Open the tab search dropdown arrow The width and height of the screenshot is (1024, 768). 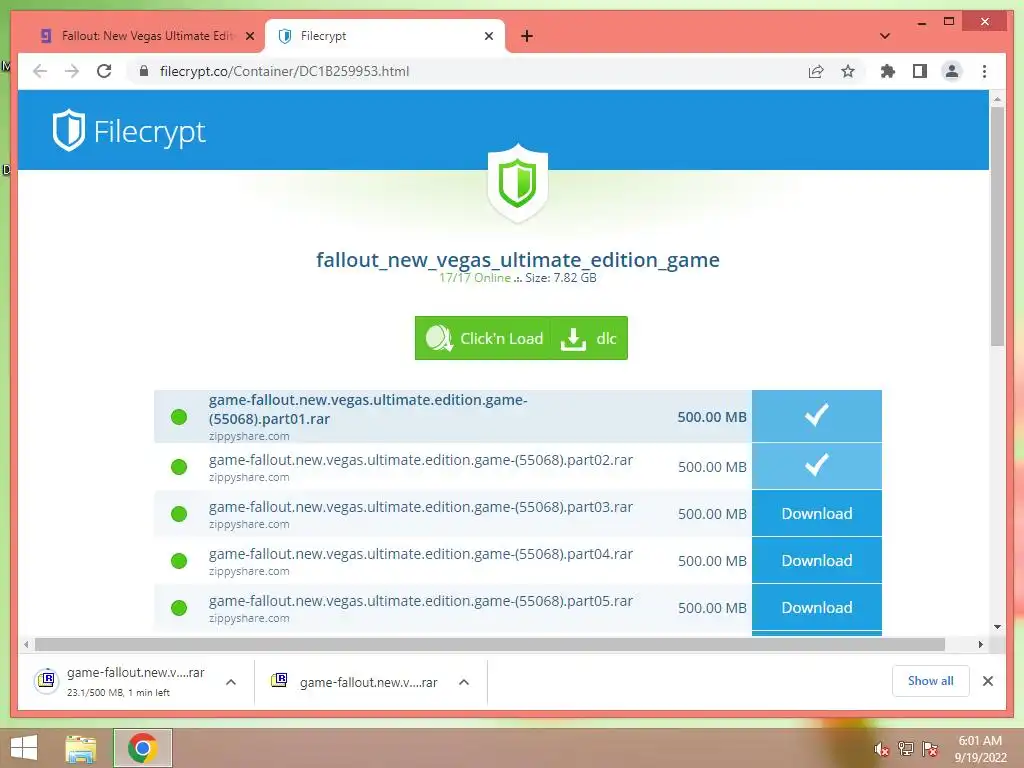tap(885, 36)
